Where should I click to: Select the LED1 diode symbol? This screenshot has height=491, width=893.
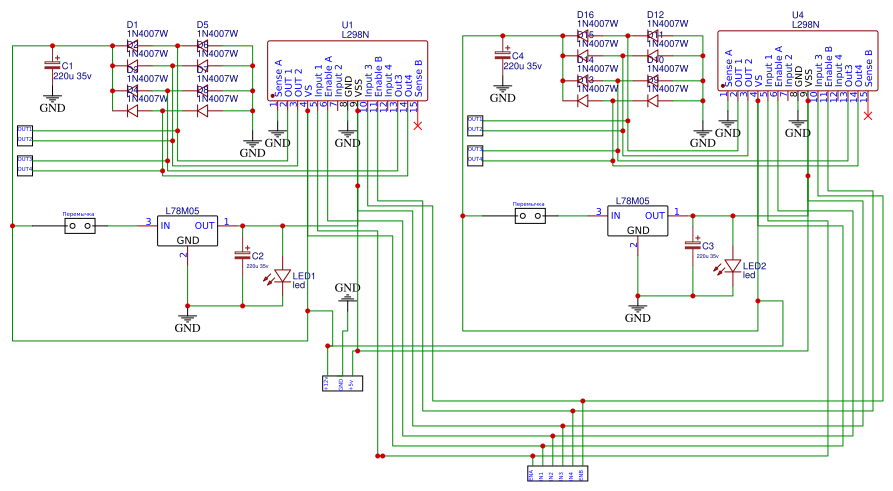tap(279, 277)
